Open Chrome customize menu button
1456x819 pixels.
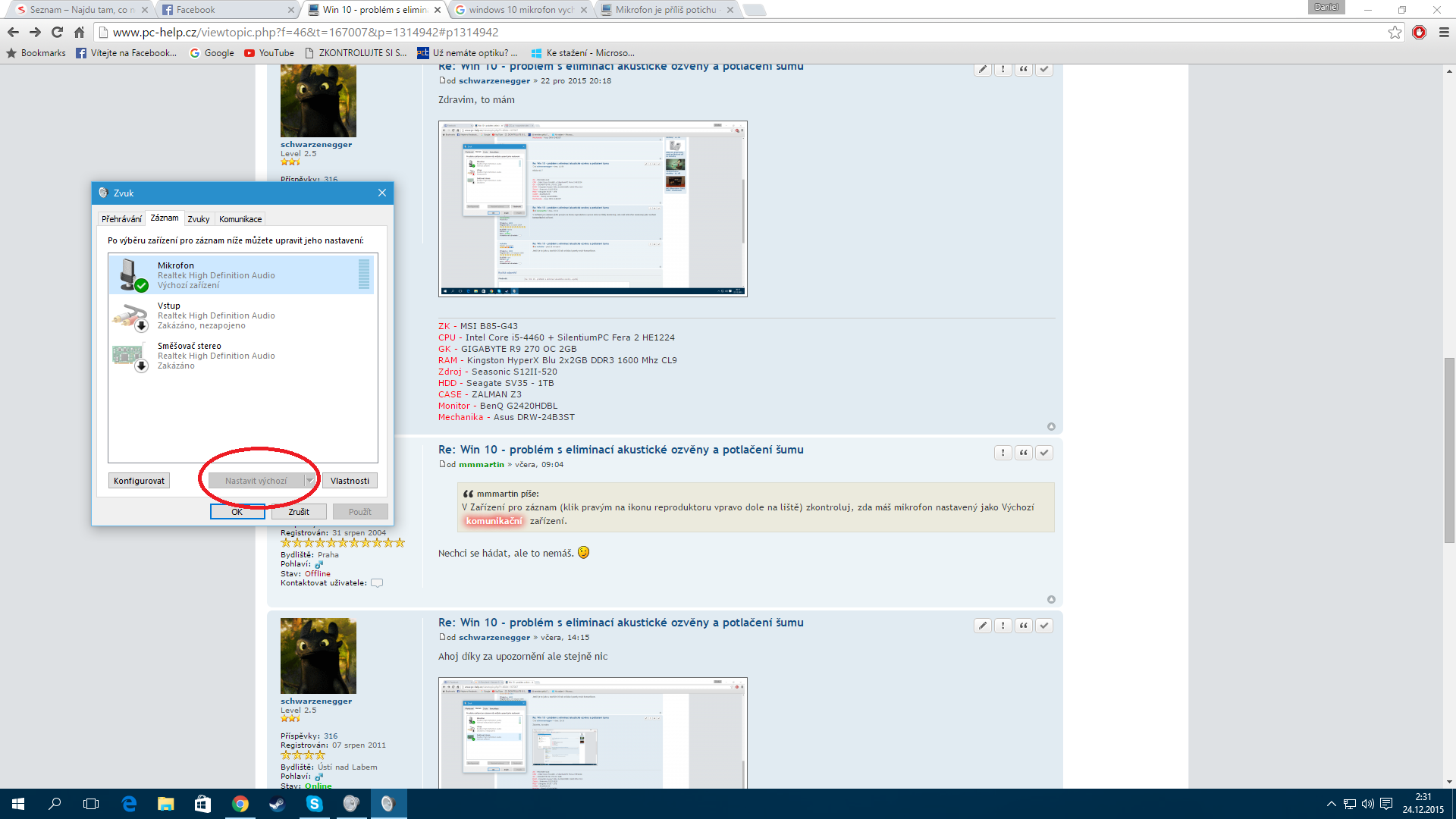[1444, 32]
